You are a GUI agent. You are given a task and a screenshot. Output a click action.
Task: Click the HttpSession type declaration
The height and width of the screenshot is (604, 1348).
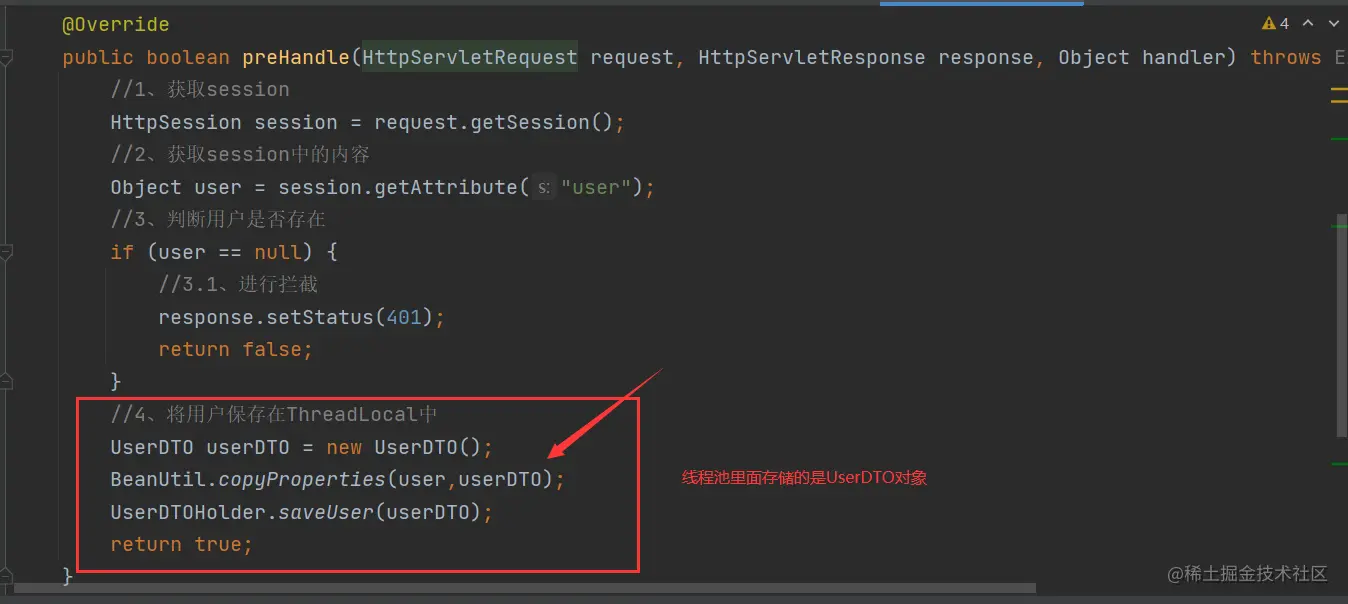tap(176, 122)
